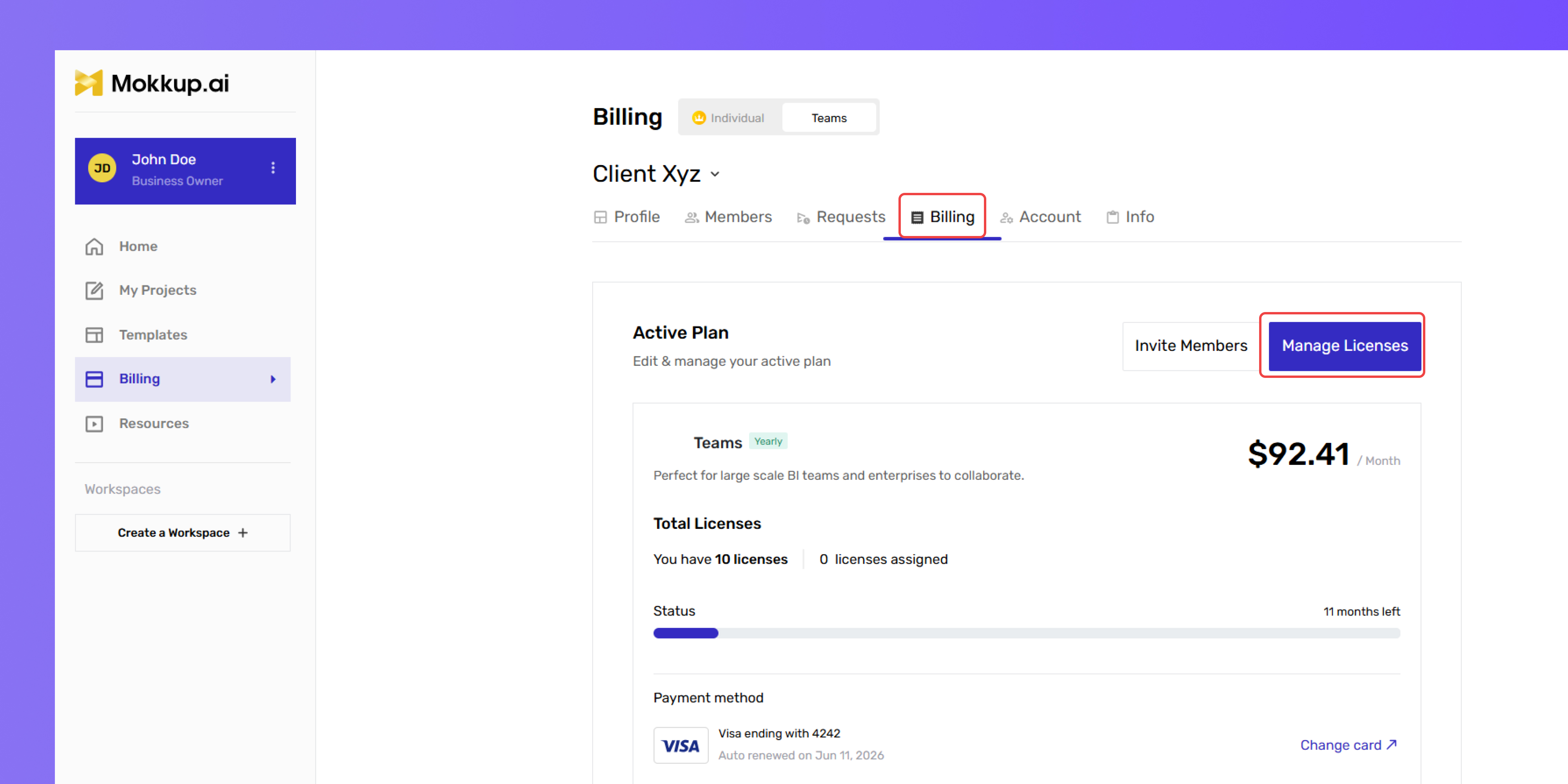This screenshot has width=1568, height=784.
Task: Click the Mokkup.ai logo
Action: [152, 83]
